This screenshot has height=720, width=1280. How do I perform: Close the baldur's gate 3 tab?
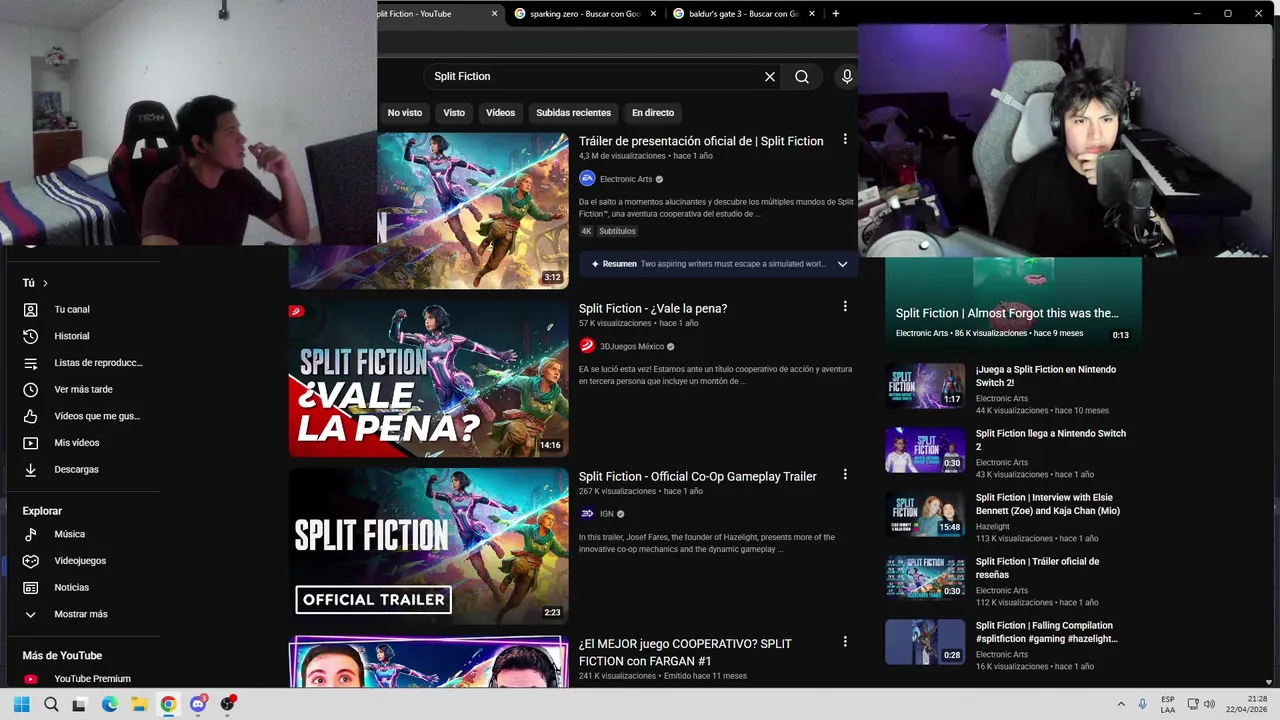[813, 14]
